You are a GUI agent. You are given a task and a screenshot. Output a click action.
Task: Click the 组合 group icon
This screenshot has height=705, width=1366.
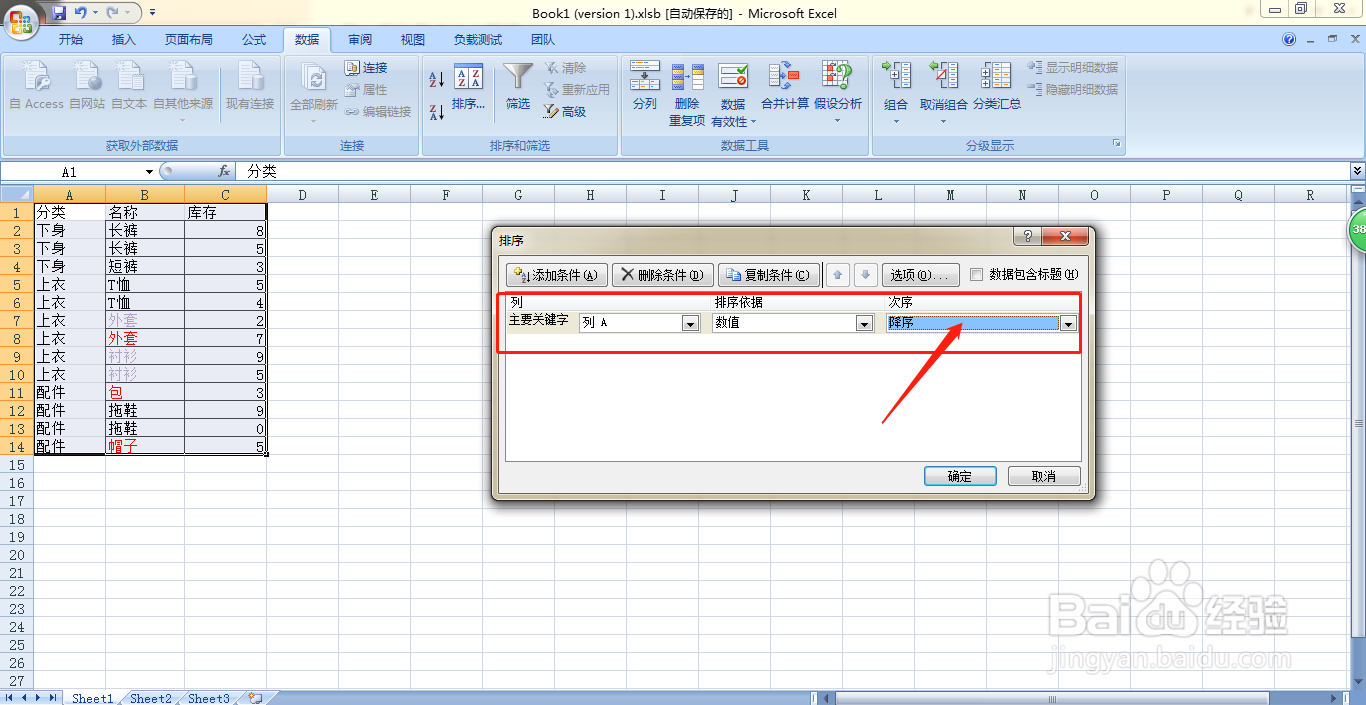point(896,92)
